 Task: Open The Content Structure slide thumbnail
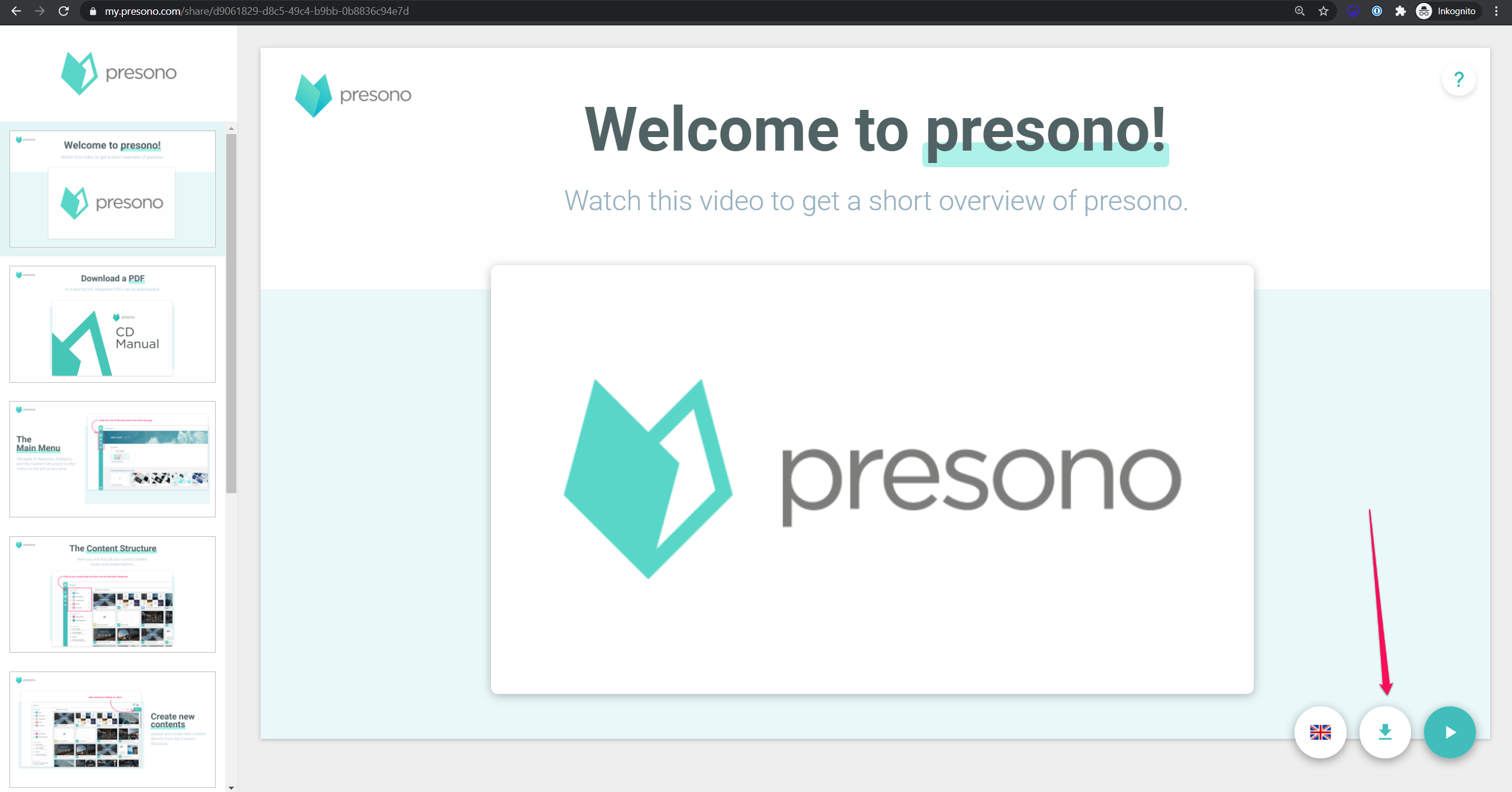click(x=112, y=594)
